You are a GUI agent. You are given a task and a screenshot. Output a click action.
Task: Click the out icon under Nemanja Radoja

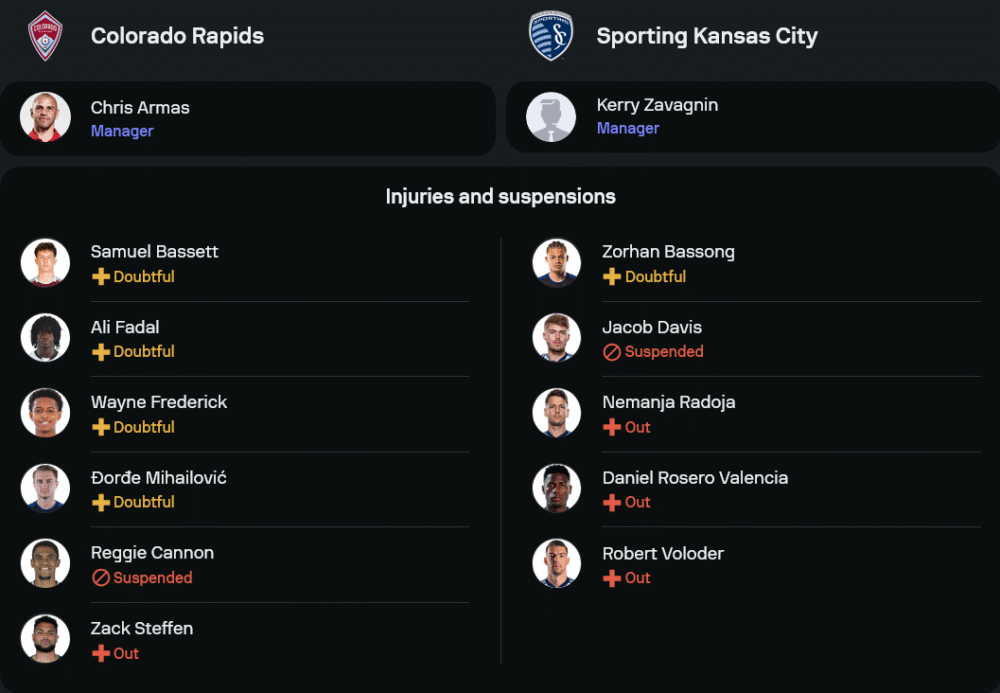coord(612,427)
